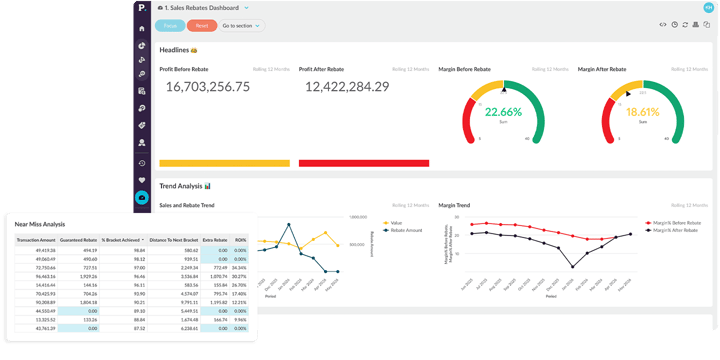Toggle Margin% After Rebate legend entry

tap(672, 230)
